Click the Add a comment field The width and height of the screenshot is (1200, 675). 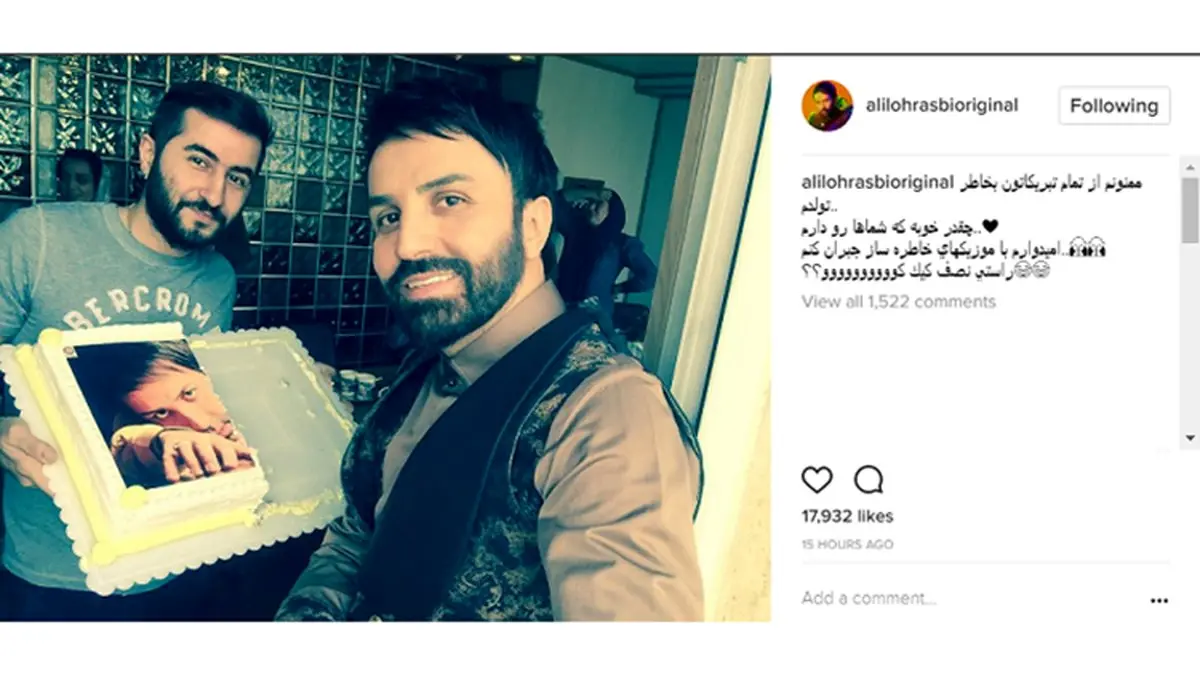960,599
